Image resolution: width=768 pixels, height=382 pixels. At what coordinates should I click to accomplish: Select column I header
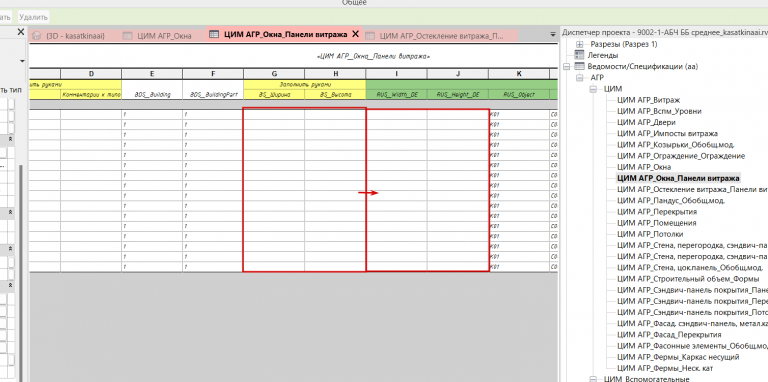(396, 74)
